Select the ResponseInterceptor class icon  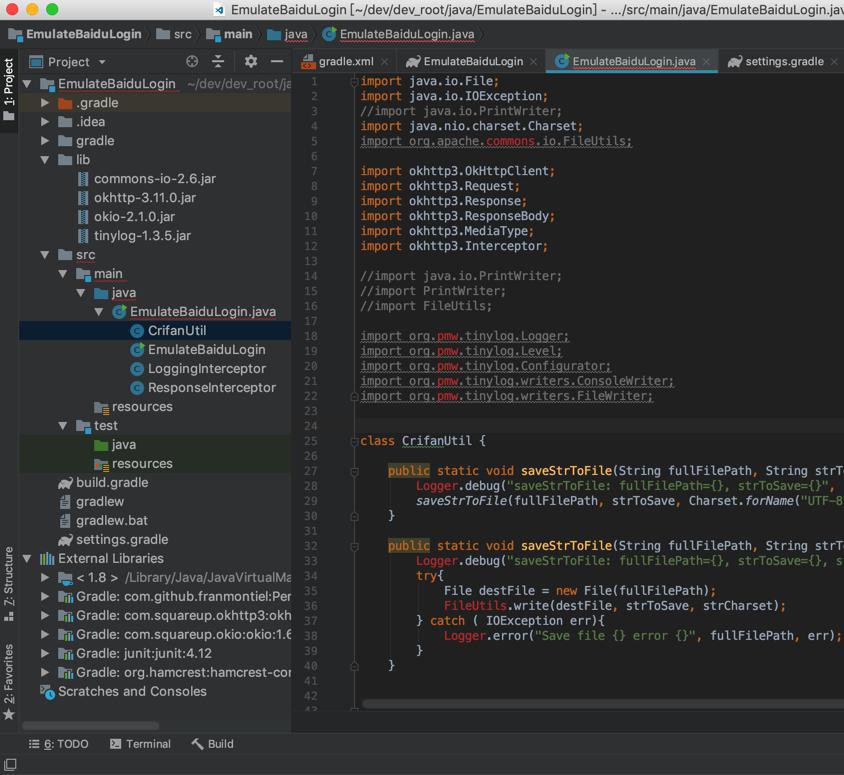137,388
